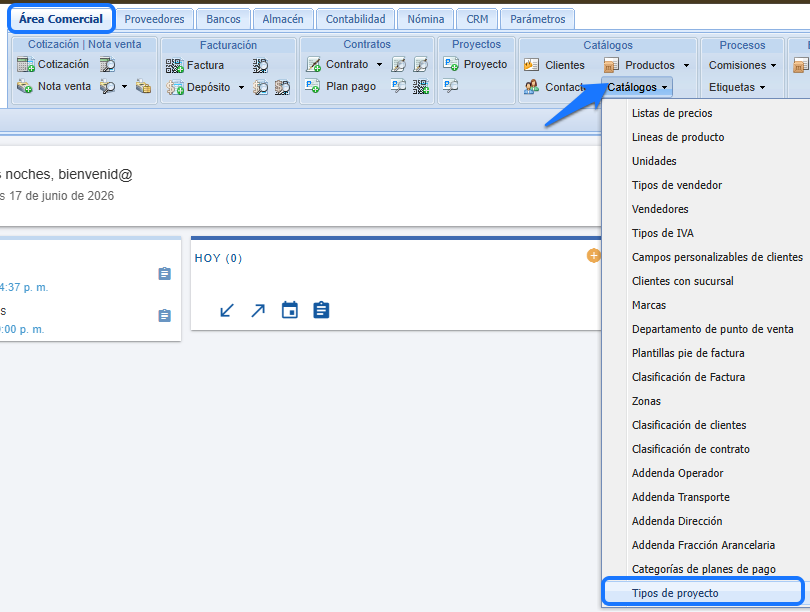Screen dimensions: 810x612
Task: Expand the Productos dropdown
Action: [687, 66]
